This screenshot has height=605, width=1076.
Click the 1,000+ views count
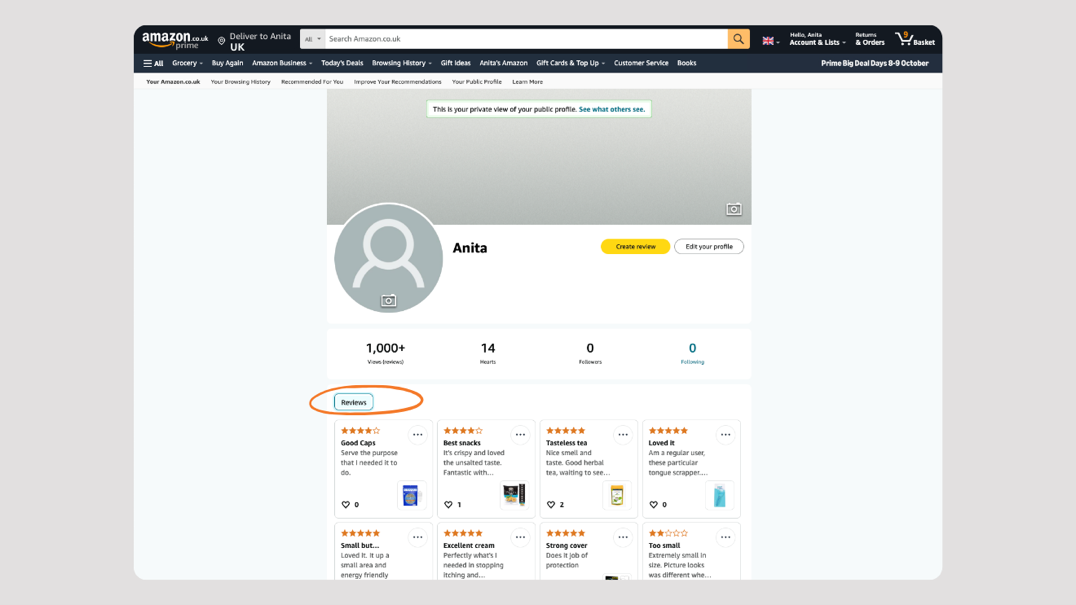point(385,353)
